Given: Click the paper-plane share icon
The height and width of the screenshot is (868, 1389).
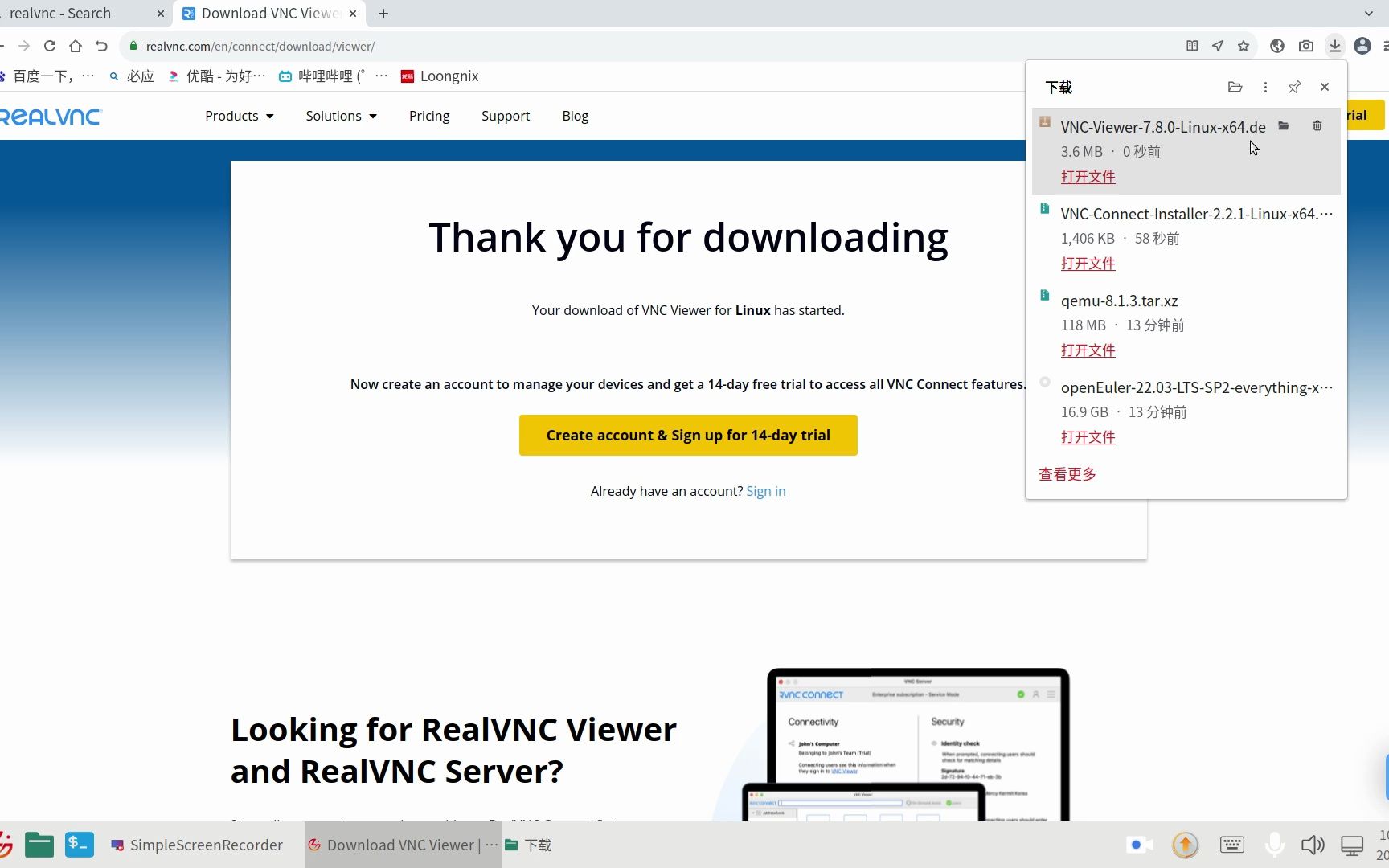Looking at the screenshot, I should 1218,46.
